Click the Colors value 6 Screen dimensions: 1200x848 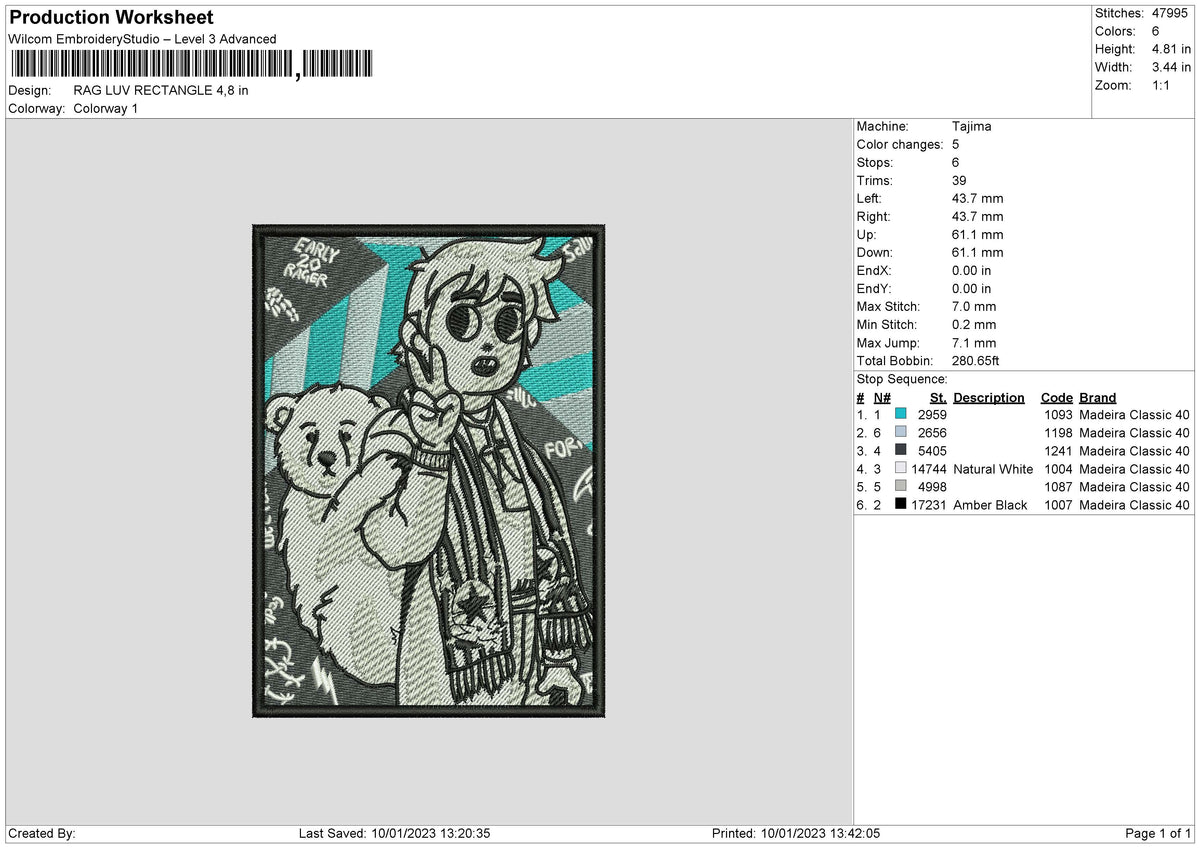(1156, 31)
